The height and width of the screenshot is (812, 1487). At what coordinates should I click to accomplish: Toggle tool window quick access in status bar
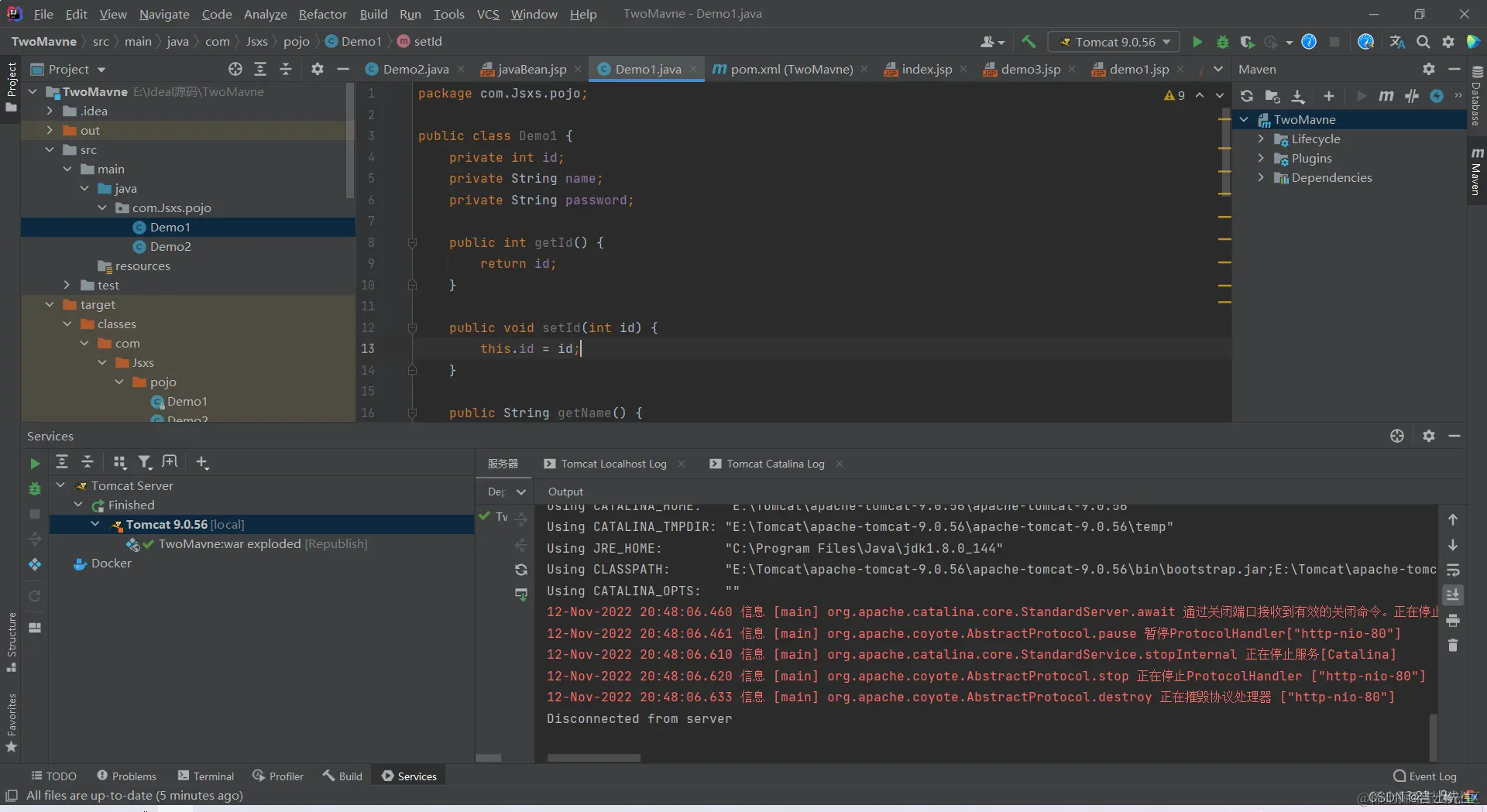(12, 796)
